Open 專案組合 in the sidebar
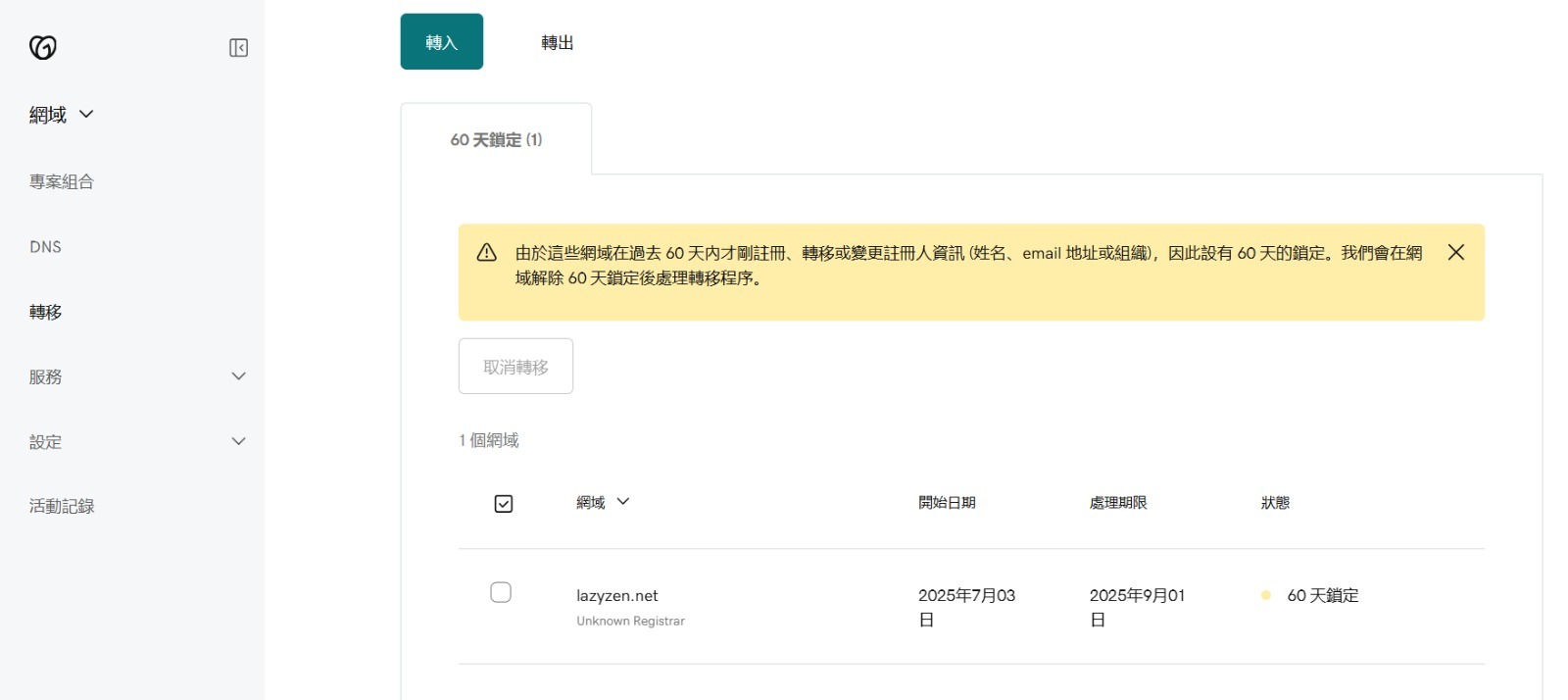This screenshot has width=1568, height=700. tap(62, 181)
